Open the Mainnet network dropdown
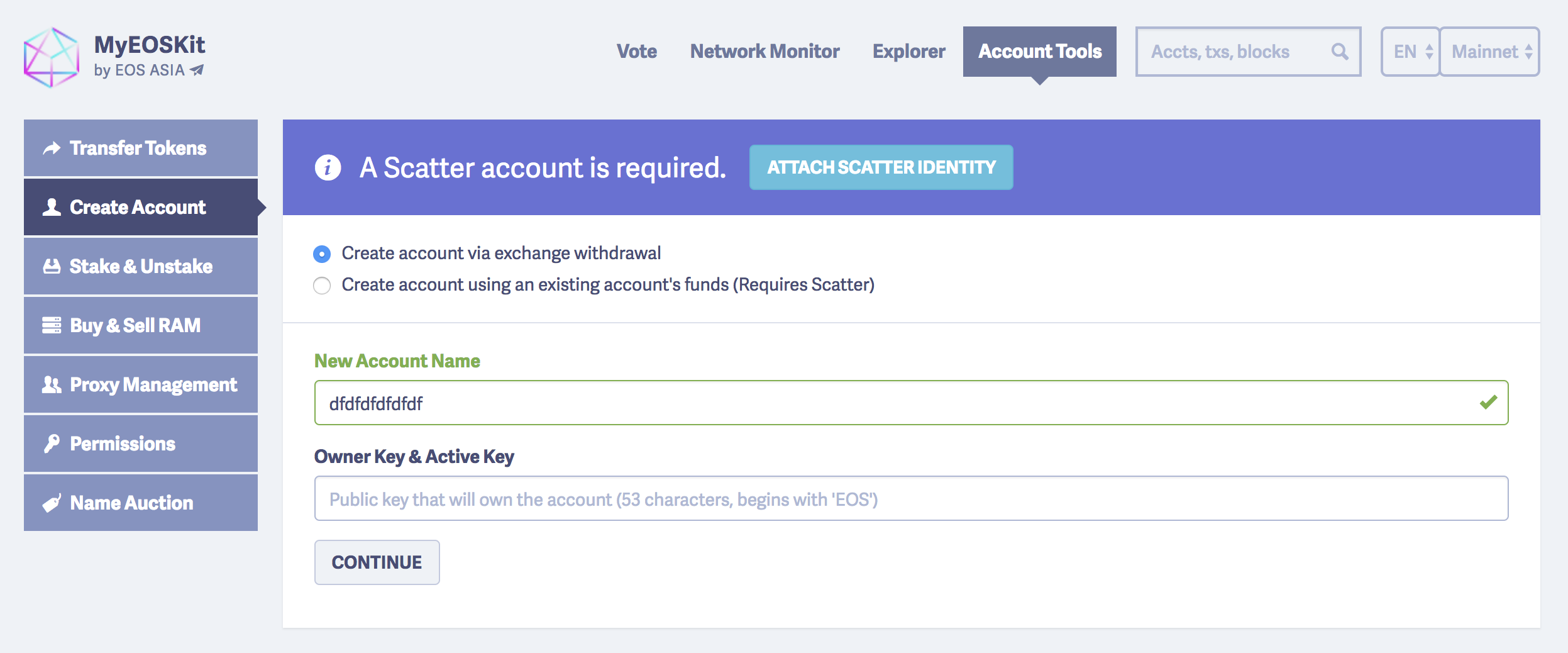The height and width of the screenshot is (653, 1568). coord(1489,52)
